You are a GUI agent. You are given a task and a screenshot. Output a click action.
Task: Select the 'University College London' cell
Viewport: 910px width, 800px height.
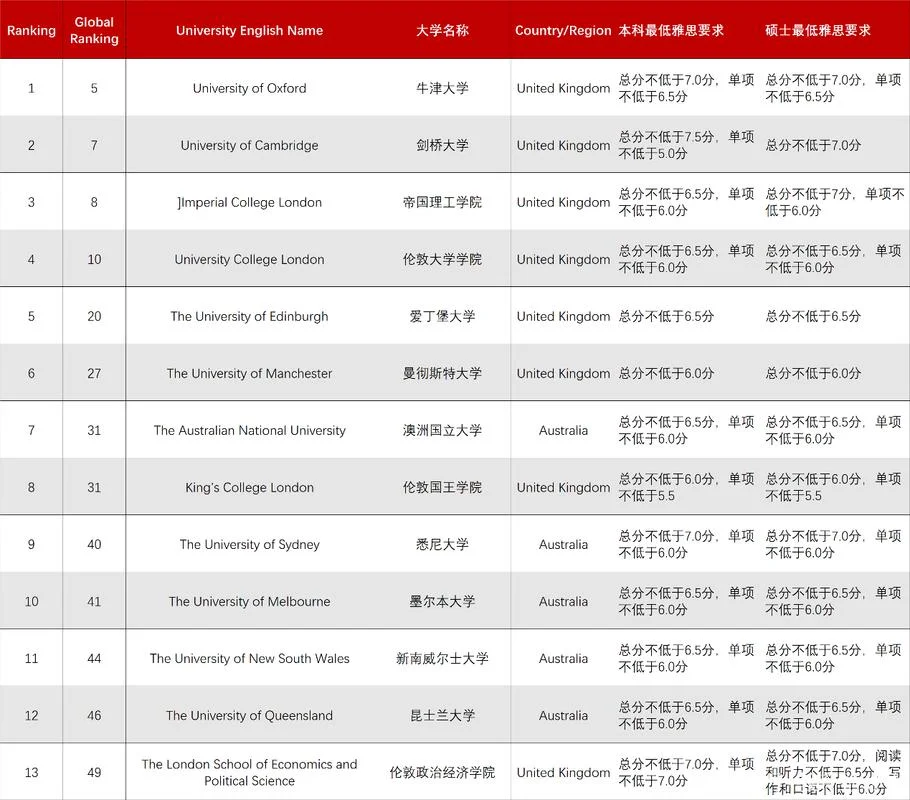(250, 259)
